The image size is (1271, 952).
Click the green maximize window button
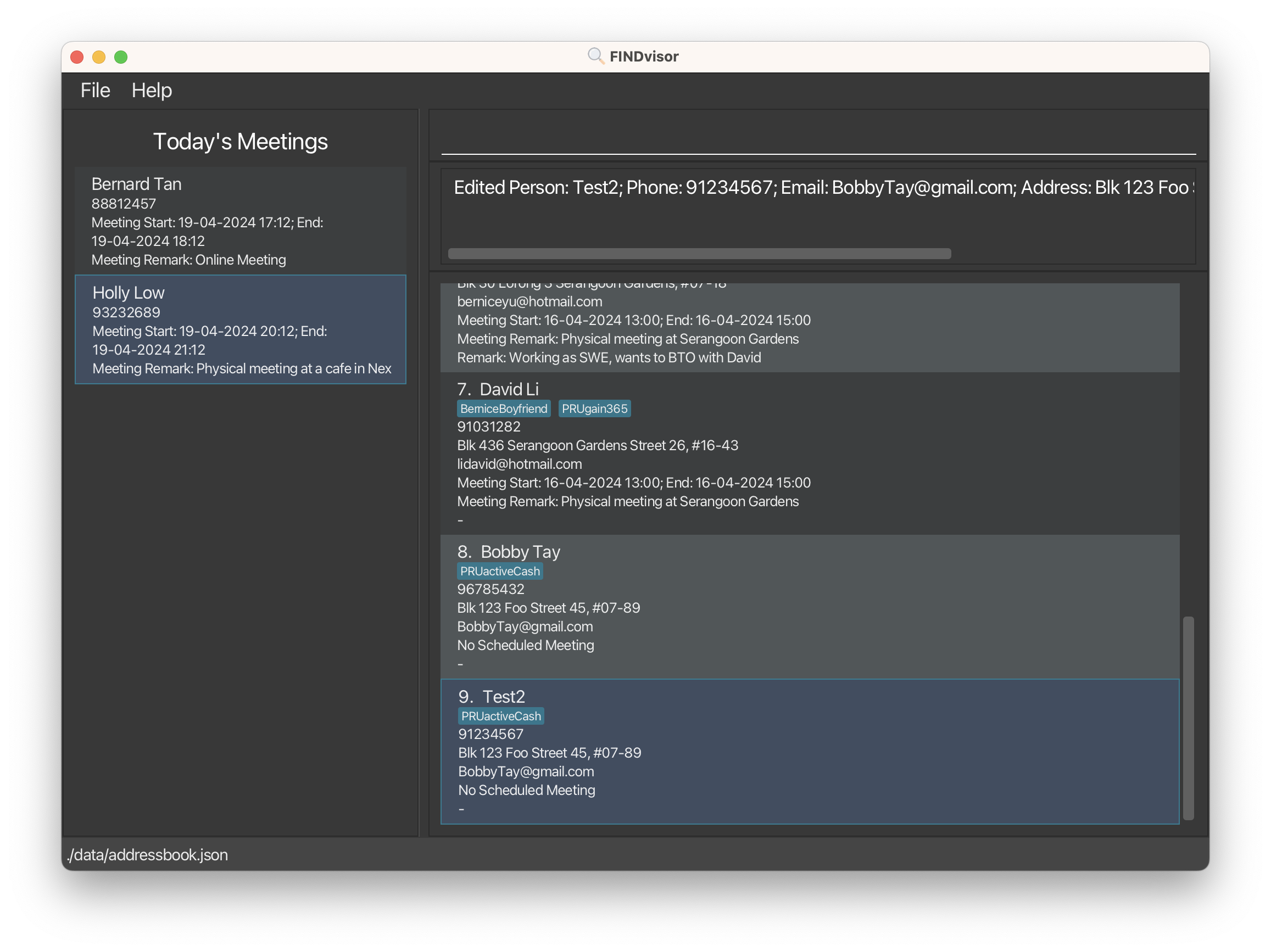(121, 57)
